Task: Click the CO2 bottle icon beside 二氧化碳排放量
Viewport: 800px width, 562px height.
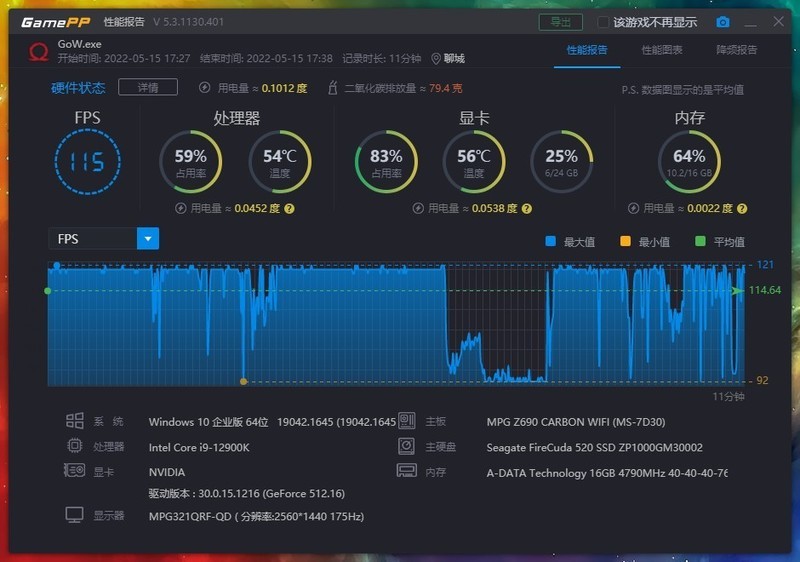Action: (x=333, y=88)
